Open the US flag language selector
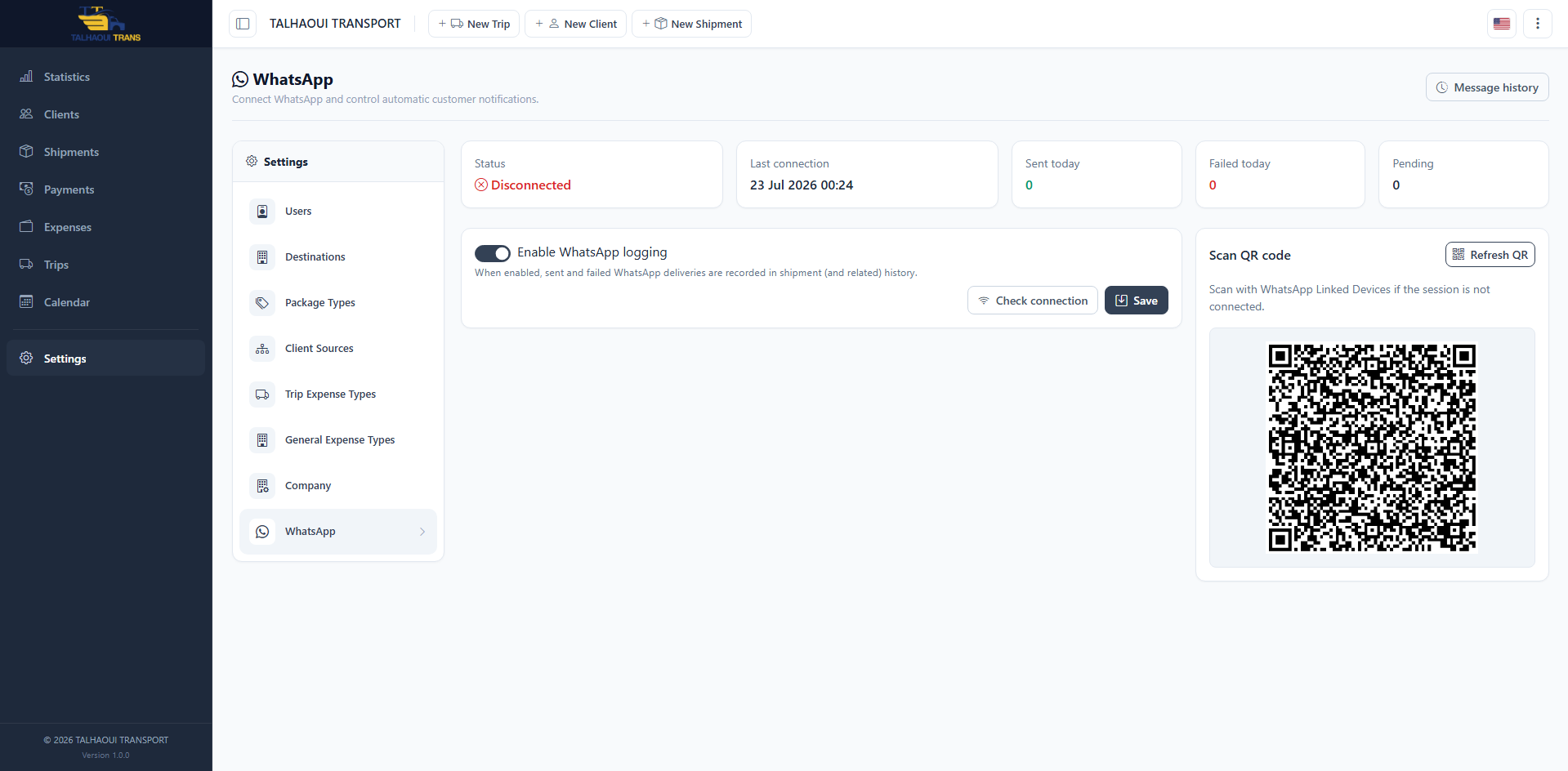Screen dimensions: 1568x771 coord(1502,24)
